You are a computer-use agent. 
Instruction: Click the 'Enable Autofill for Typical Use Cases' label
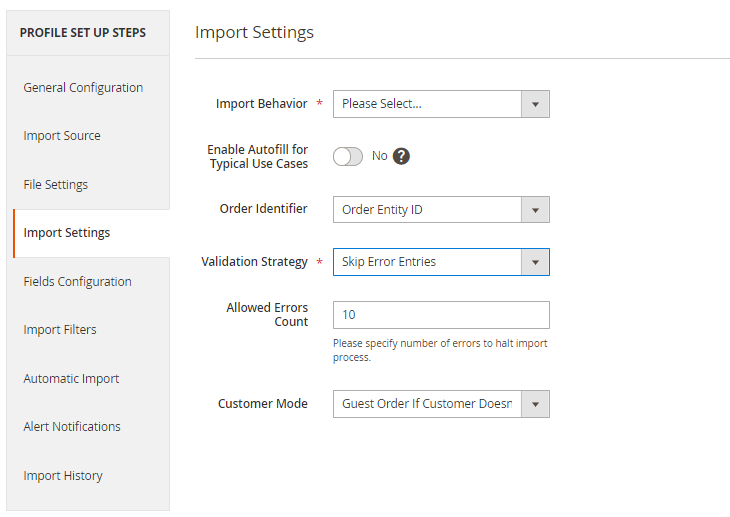point(258,156)
